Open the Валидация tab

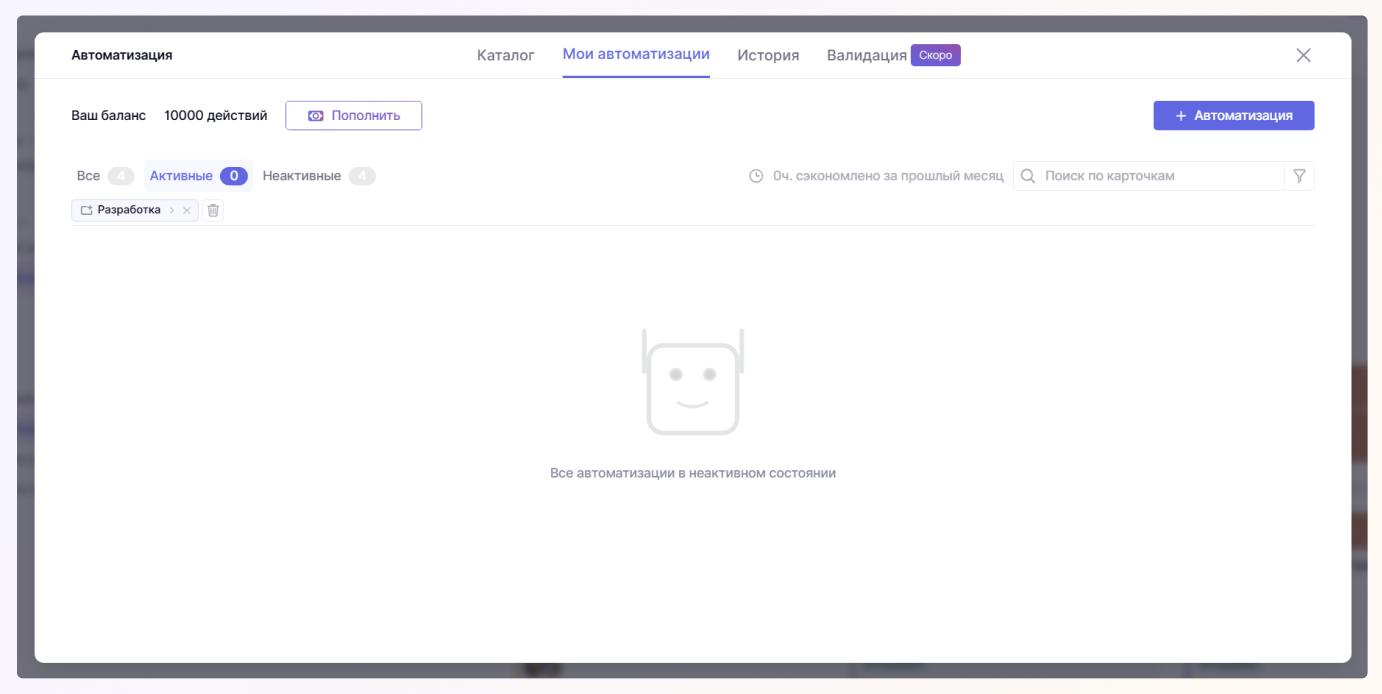coord(866,55)
